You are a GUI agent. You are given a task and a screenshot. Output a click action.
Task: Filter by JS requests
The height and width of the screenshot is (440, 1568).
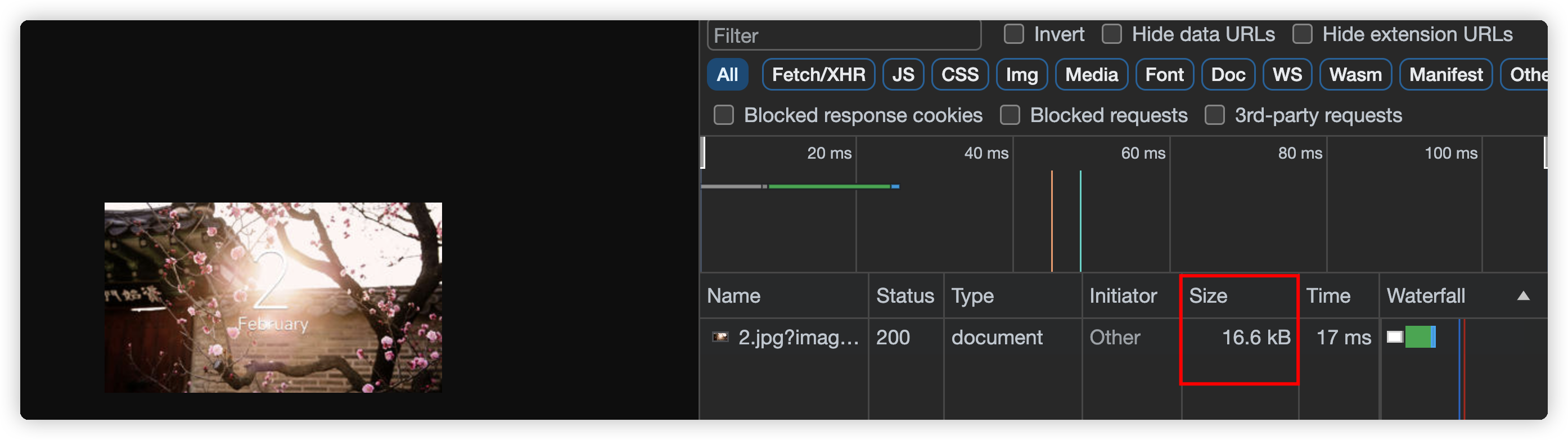coord(903,75)
